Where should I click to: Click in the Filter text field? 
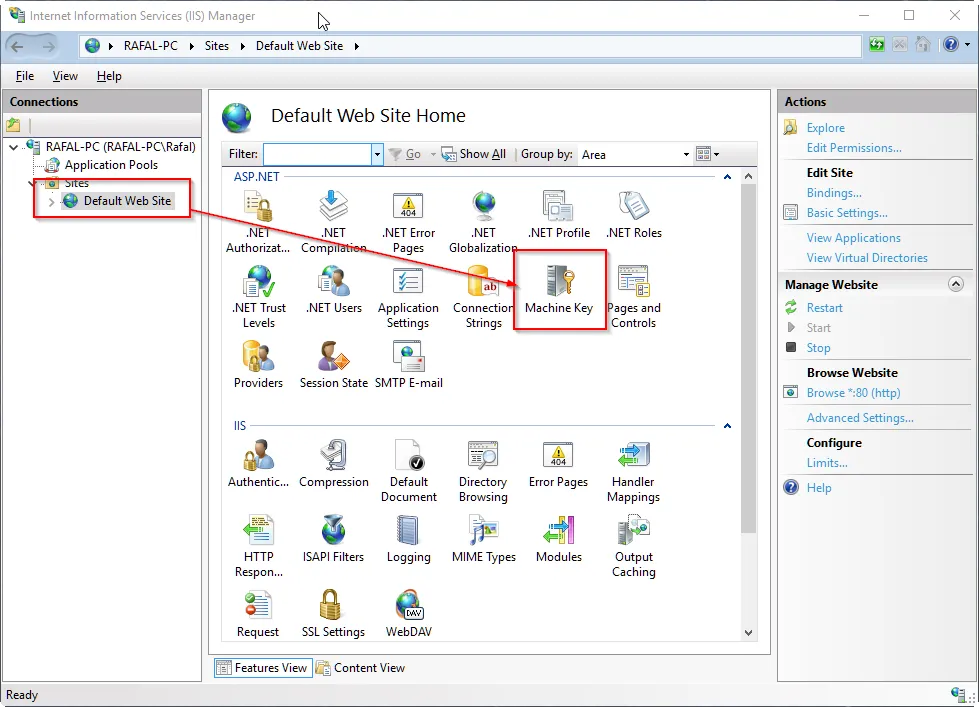(318, 154)
